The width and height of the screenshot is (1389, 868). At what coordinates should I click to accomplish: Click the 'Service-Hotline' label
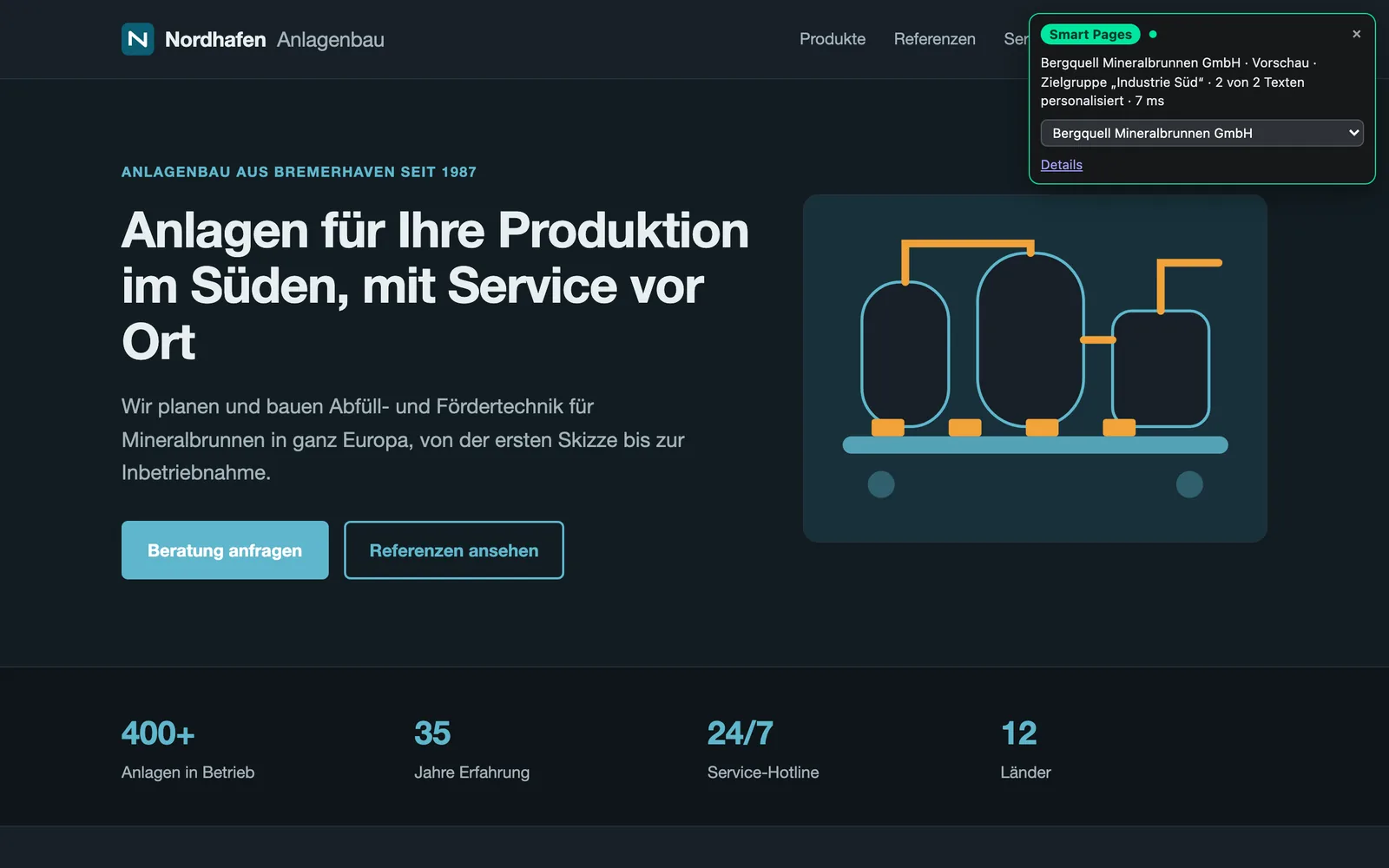(763, 773)
